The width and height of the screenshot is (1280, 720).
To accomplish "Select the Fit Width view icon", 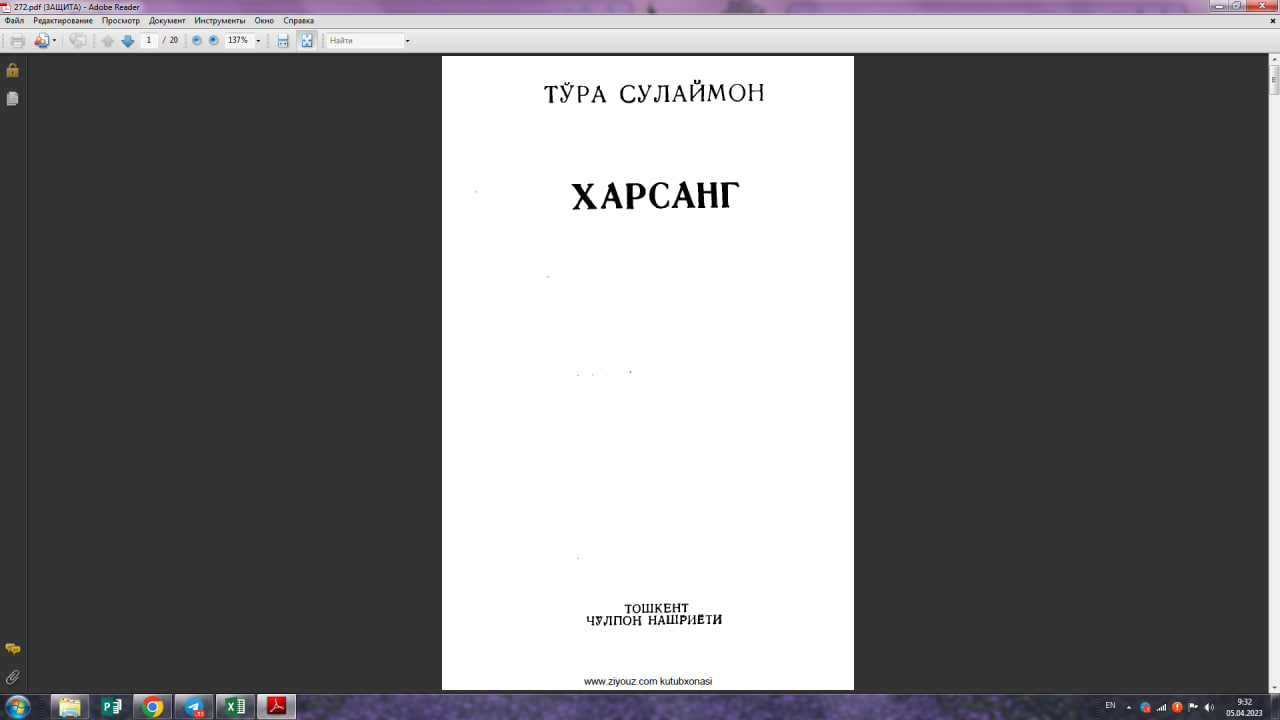I will (283, 40).
